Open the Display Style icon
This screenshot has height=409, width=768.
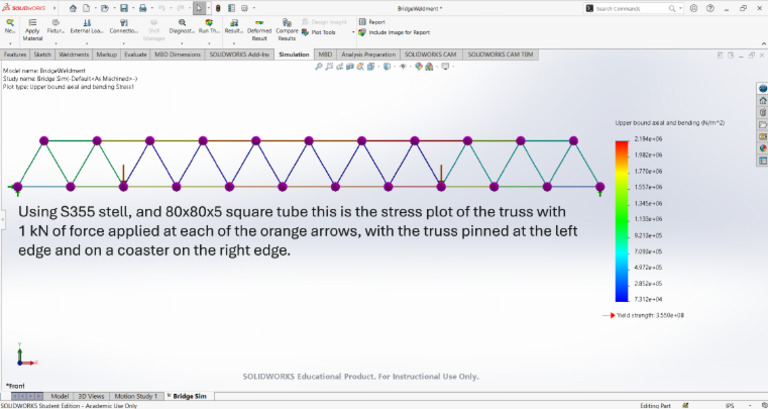(386, 67)
